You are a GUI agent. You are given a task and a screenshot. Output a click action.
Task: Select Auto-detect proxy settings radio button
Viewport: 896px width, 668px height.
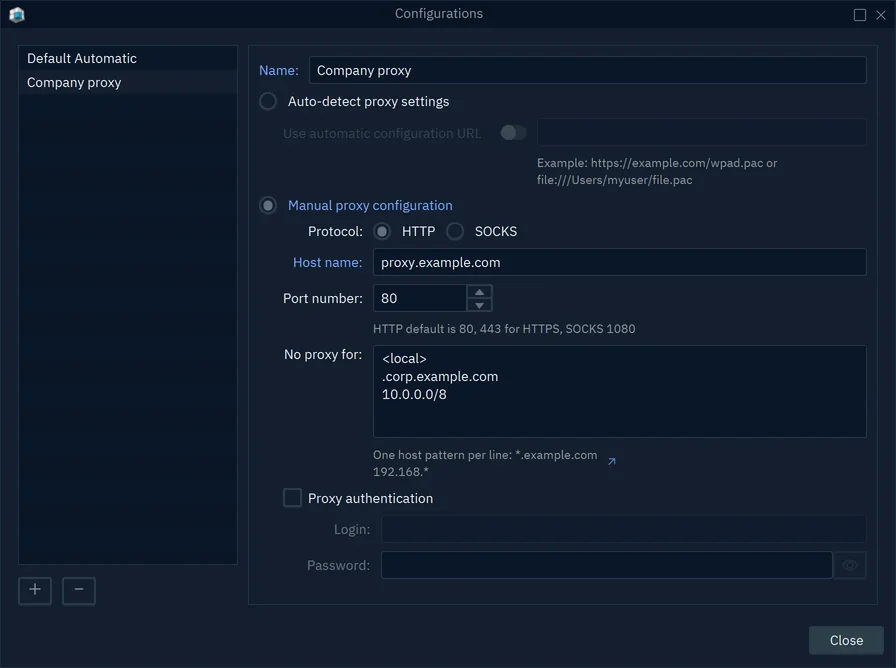click(268, 102)
